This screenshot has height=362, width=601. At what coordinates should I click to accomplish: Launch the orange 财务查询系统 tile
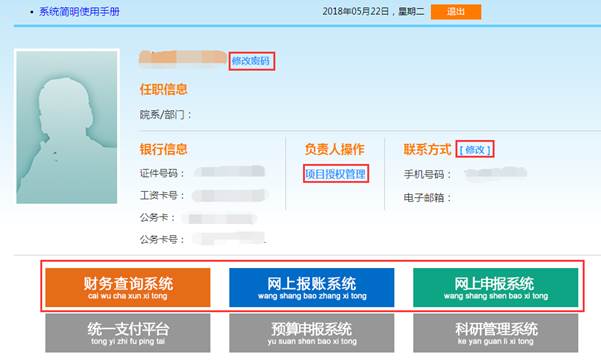128,288
